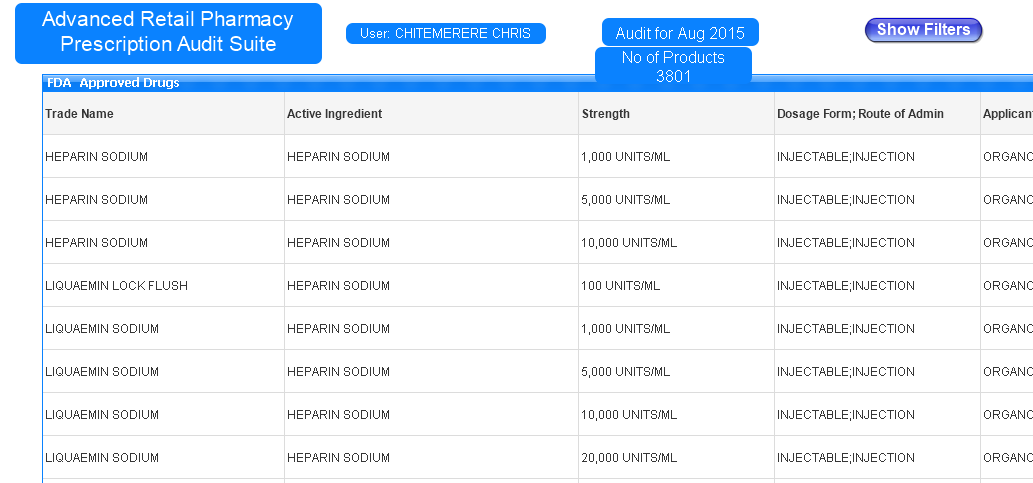
Task: Select the Strength column header
Action: click(x=606, y=114)
